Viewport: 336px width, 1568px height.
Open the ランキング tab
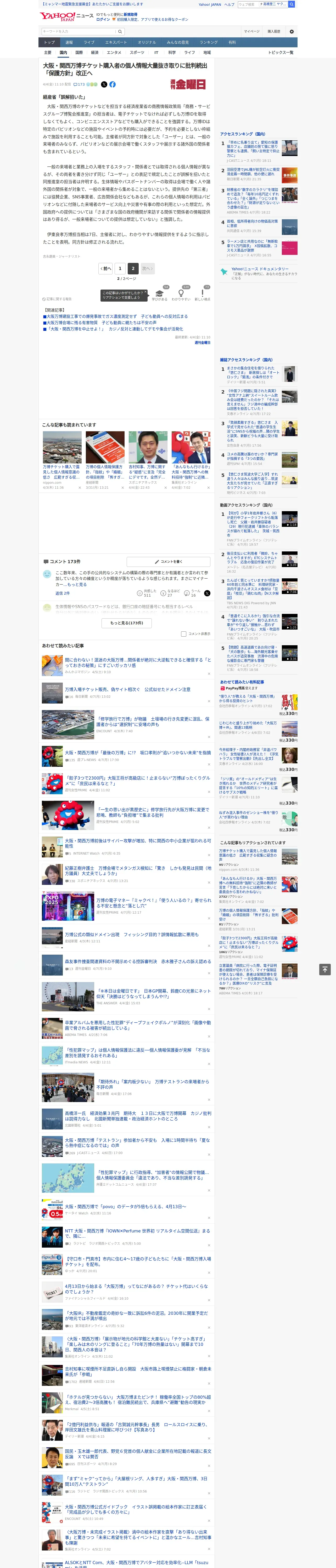209,43
